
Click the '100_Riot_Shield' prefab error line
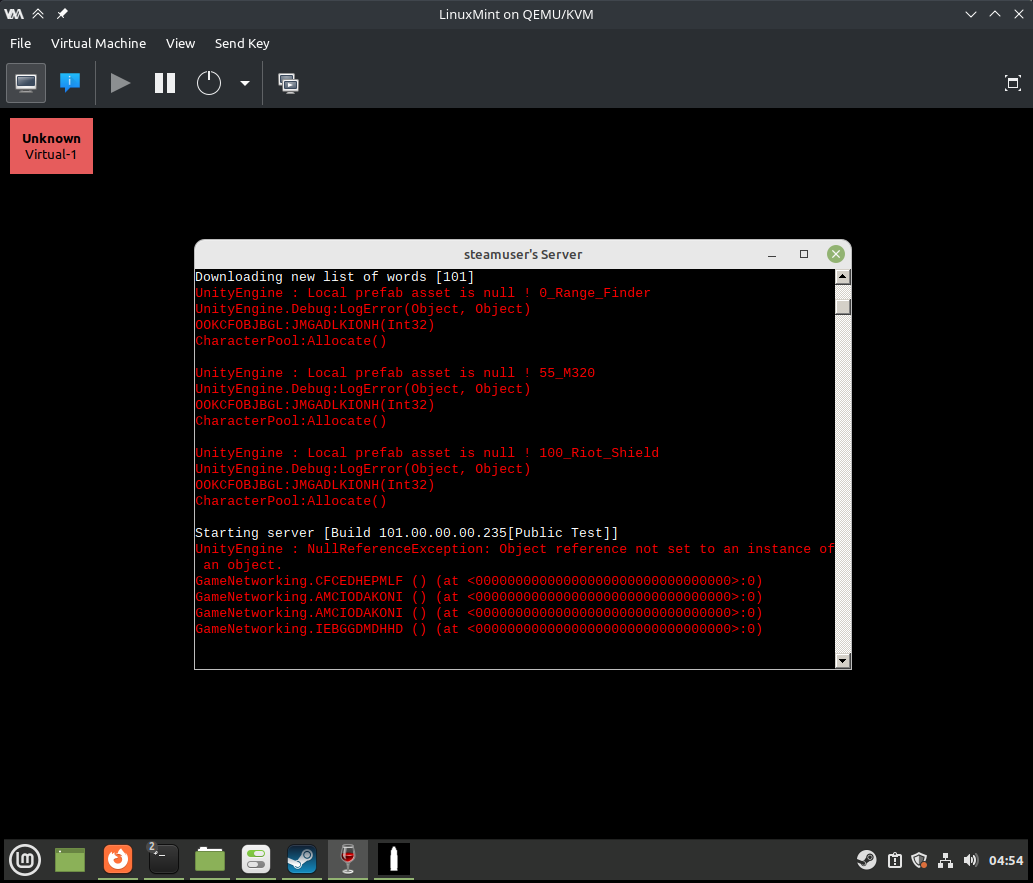[427, 453]
